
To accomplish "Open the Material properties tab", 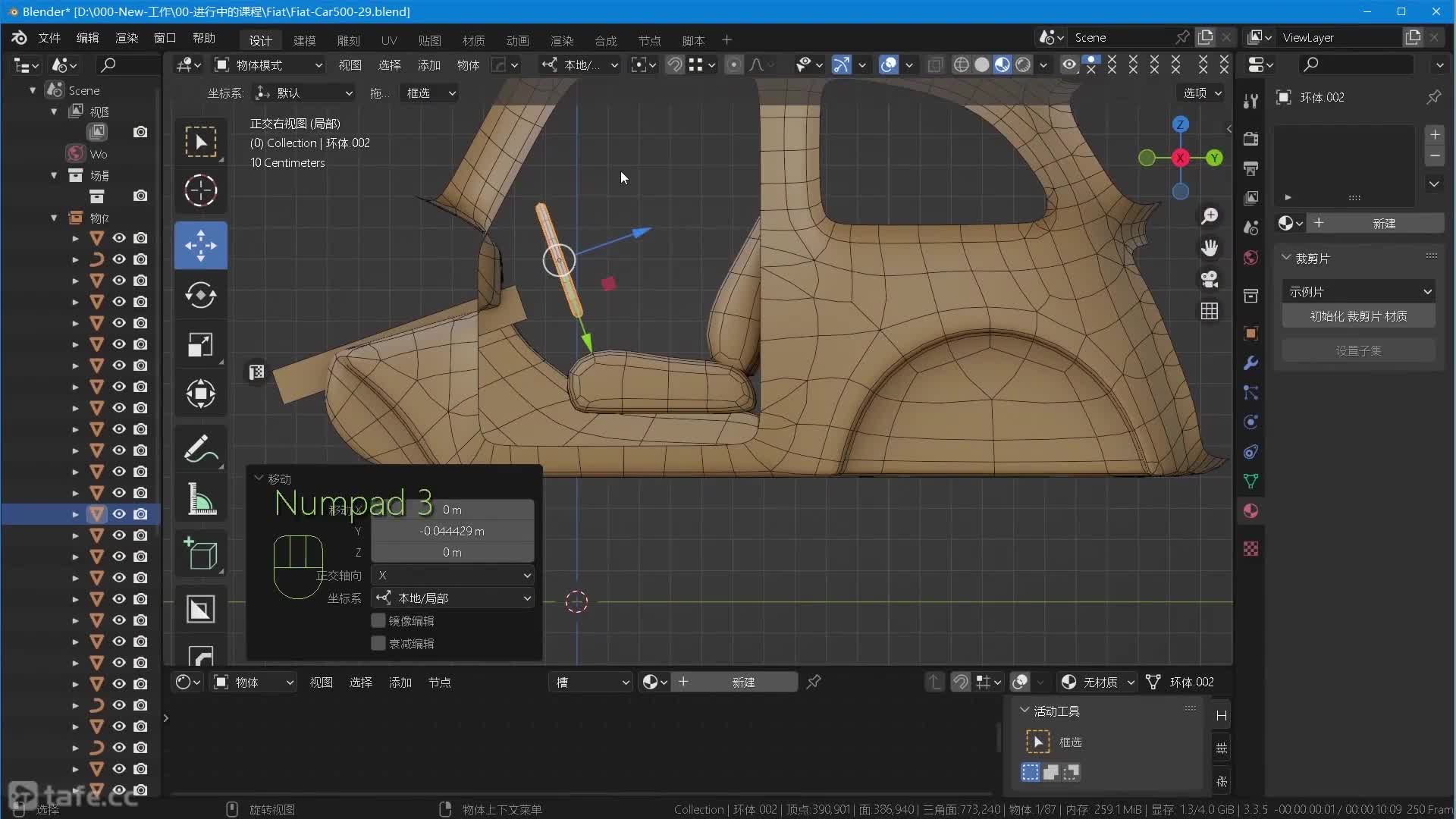I will click(1251, 511).
